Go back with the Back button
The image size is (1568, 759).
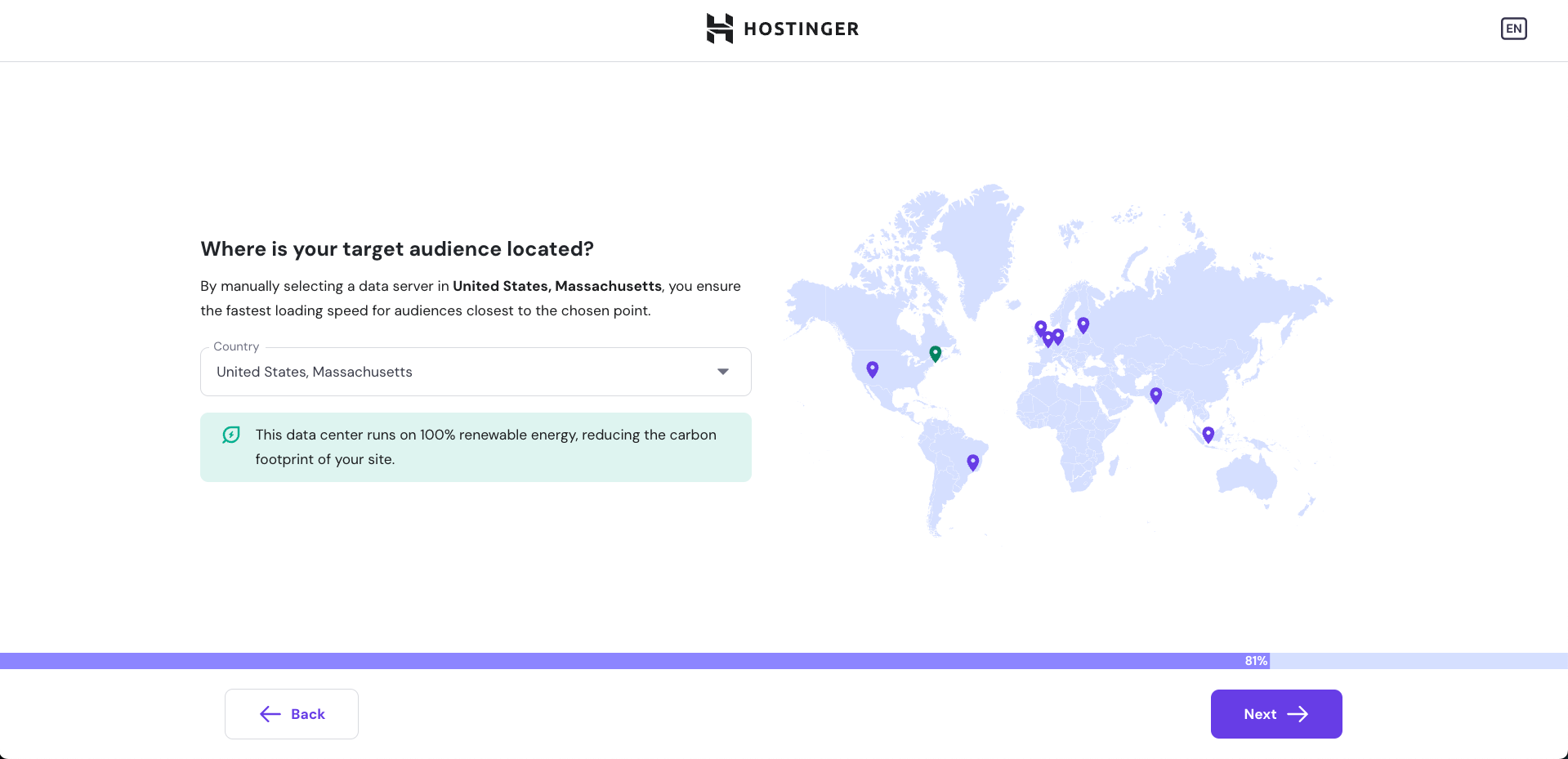pos(292,714)
